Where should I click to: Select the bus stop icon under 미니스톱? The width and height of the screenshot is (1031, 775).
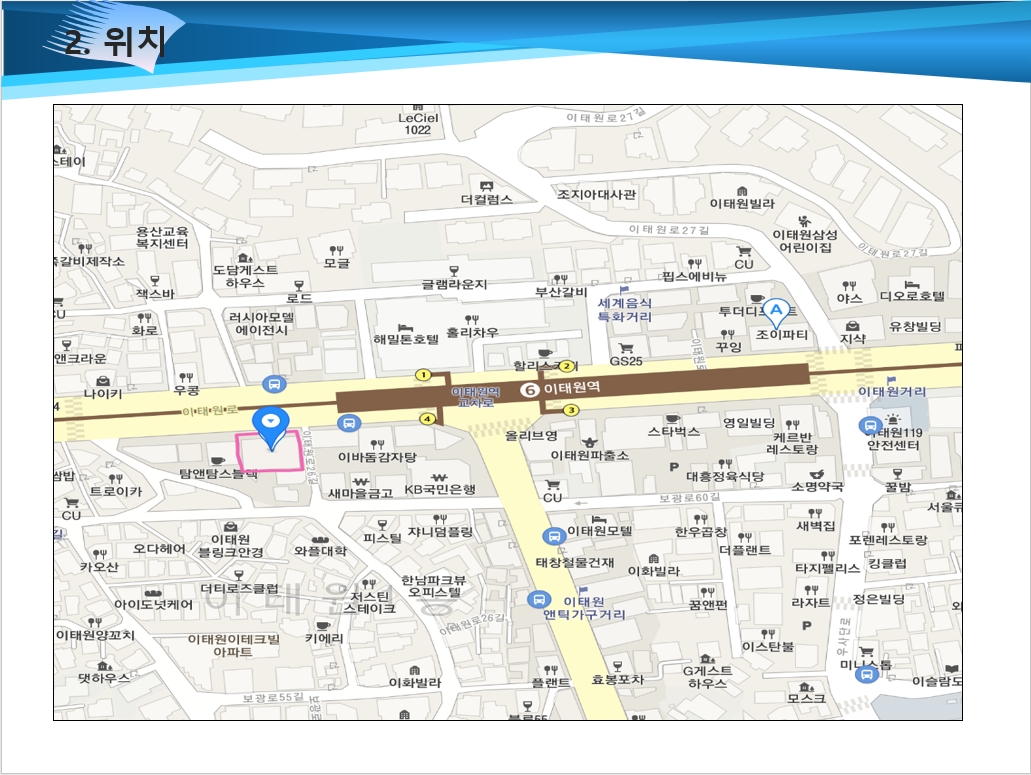(x=867, y=674)
